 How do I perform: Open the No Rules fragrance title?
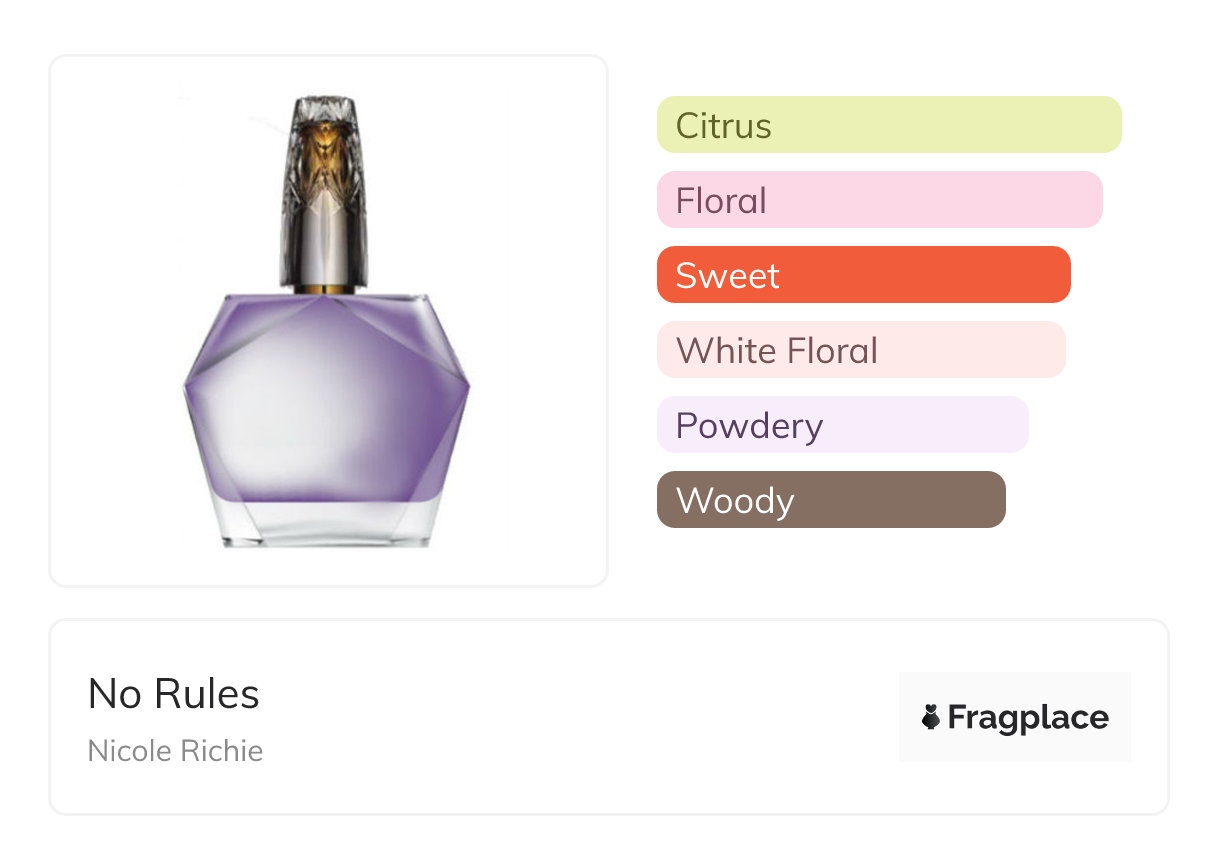click(x=173, y=694)
